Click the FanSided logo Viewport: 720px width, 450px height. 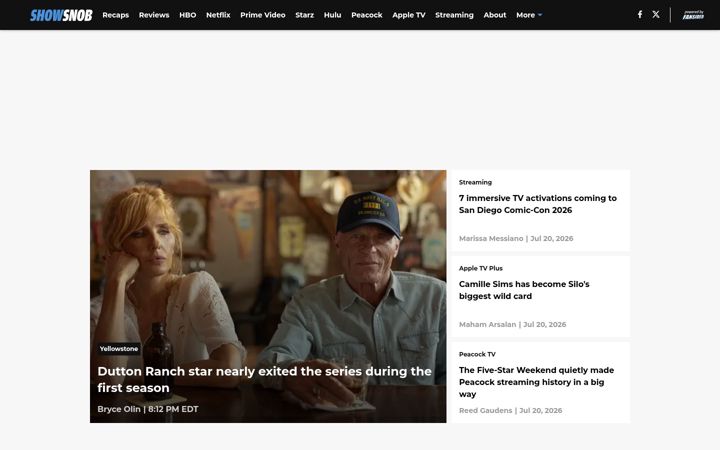pos(693,15)
